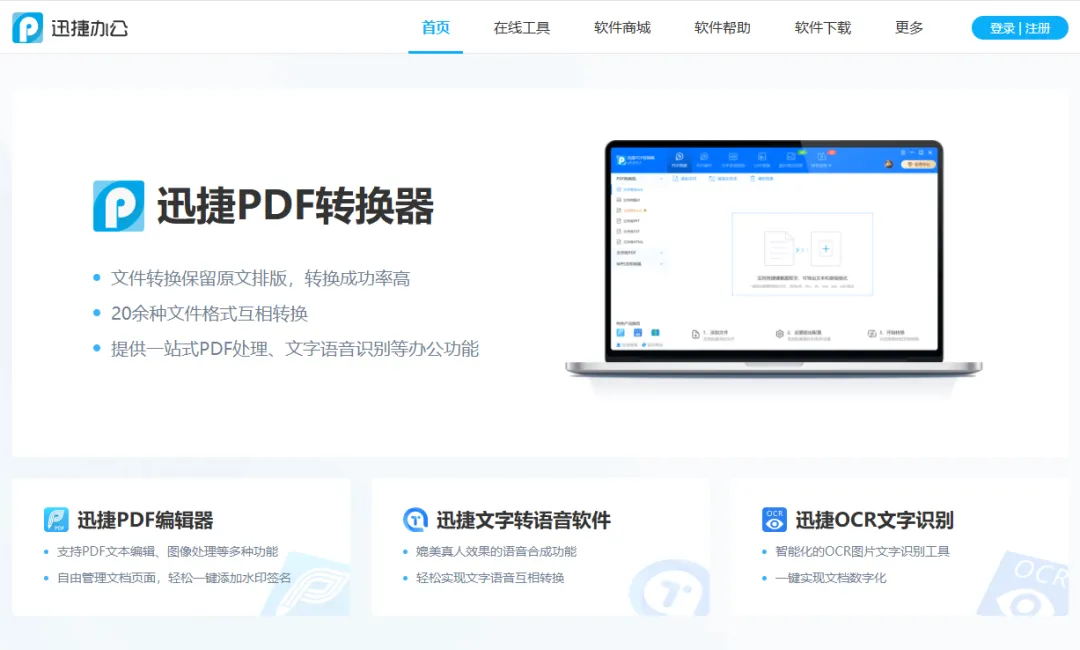This screenshot has width=1080, height=650.
Task: Expand the 更多 navigation menu
Action: tap(909, 28)
